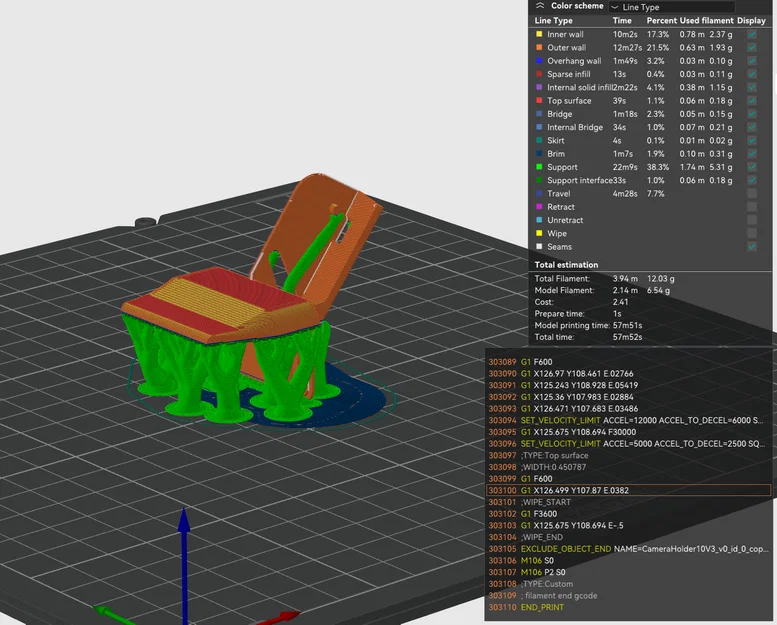Enable Wipe display checkbox
This screenshot has height=625, width=777.
tap(752, 233)
